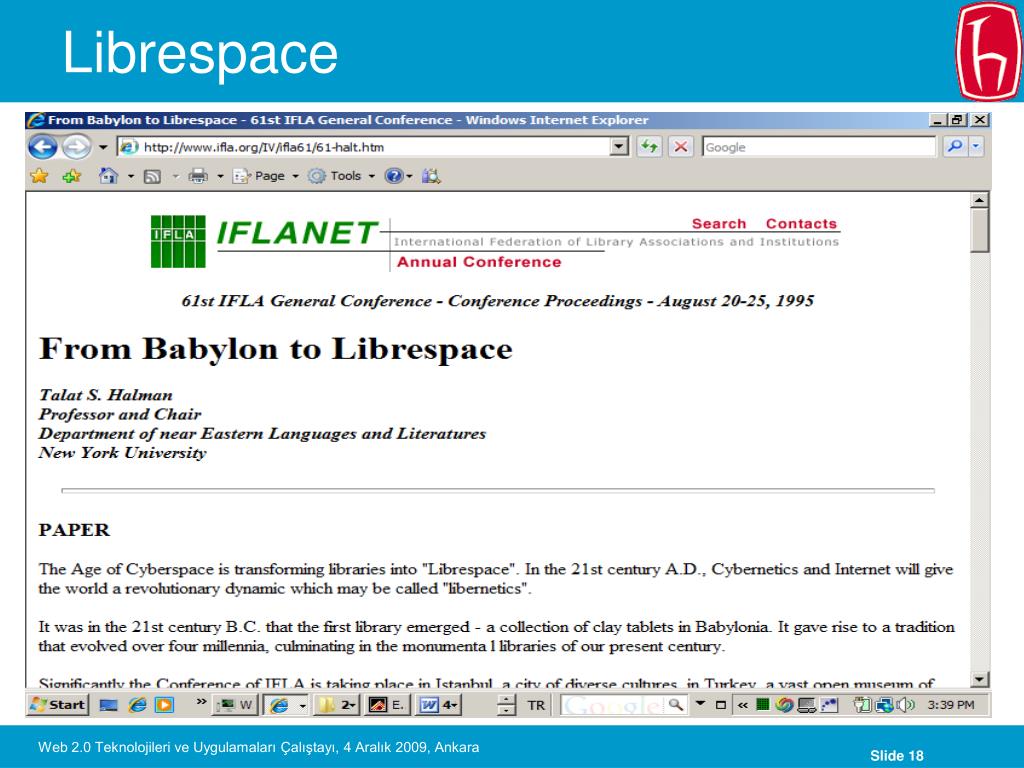Click the URL address bar field
Screen dimensions: 1024x768
click(x=374, y=147)
